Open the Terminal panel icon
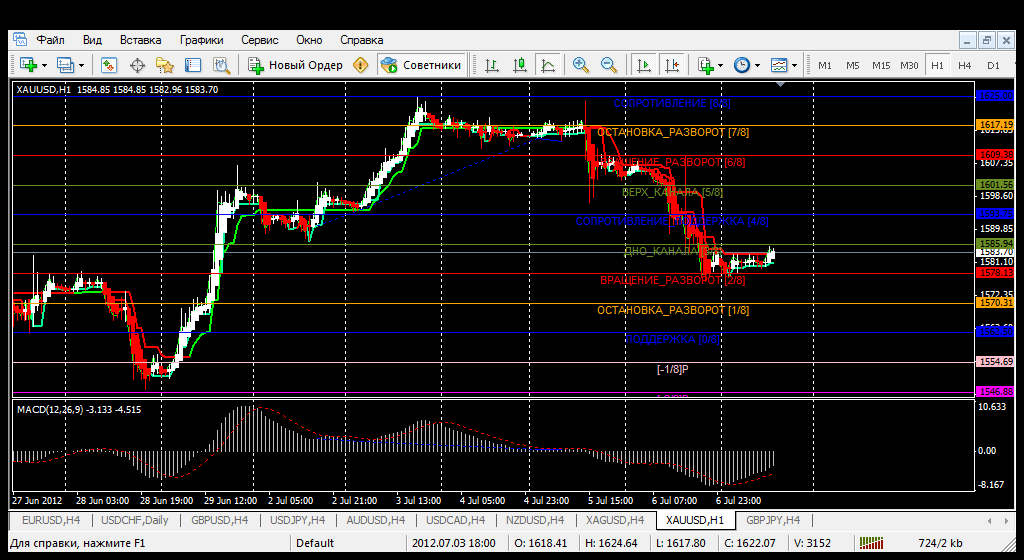 tap(193, 65)
